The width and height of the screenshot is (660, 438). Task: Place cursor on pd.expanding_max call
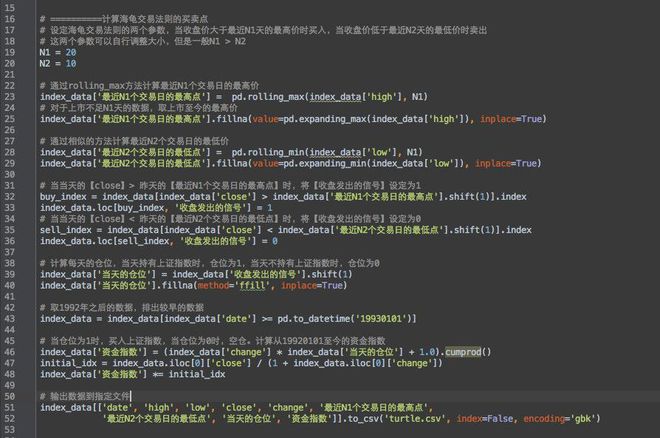point(325,119)
